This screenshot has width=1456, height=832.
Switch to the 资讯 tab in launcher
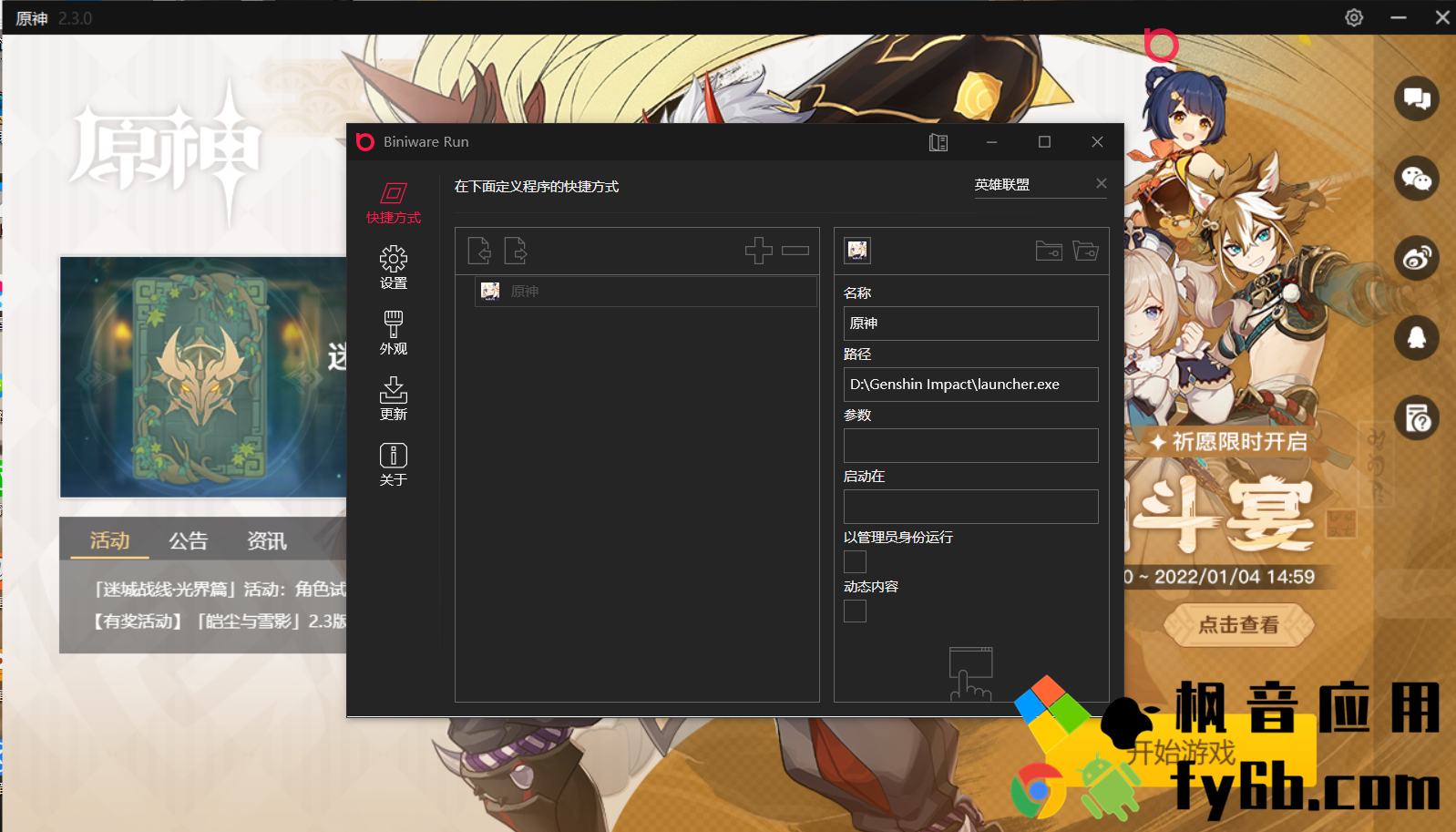pyautogui.click(x=267, y=540)
